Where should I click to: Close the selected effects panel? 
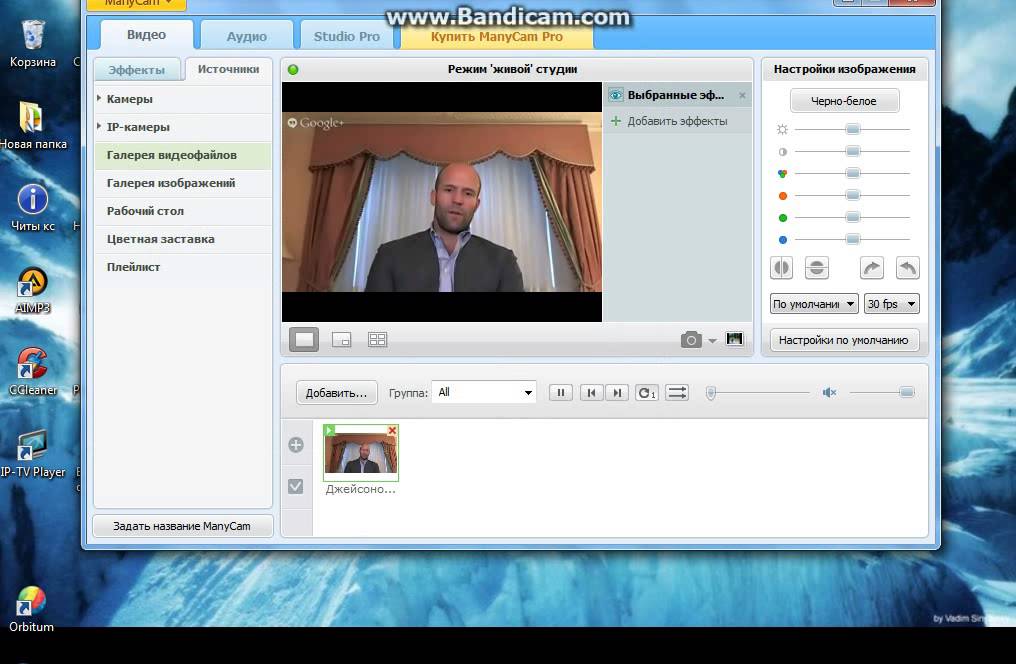[x=742, y=95]
